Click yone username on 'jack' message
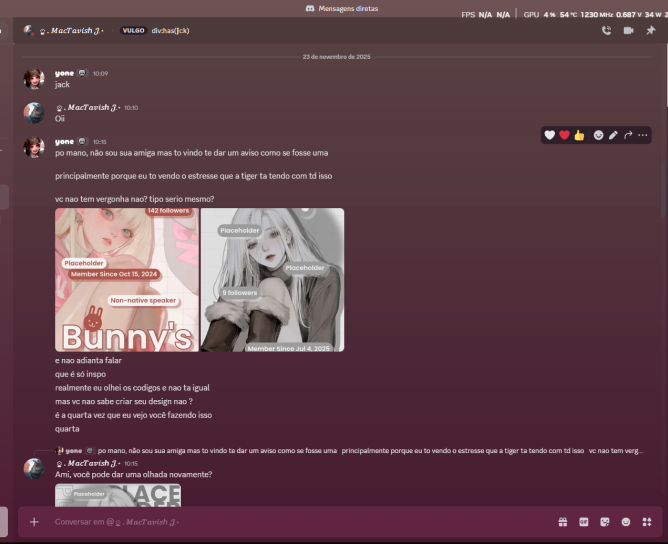Screen dimensions: 668x544 click(64, 73)
